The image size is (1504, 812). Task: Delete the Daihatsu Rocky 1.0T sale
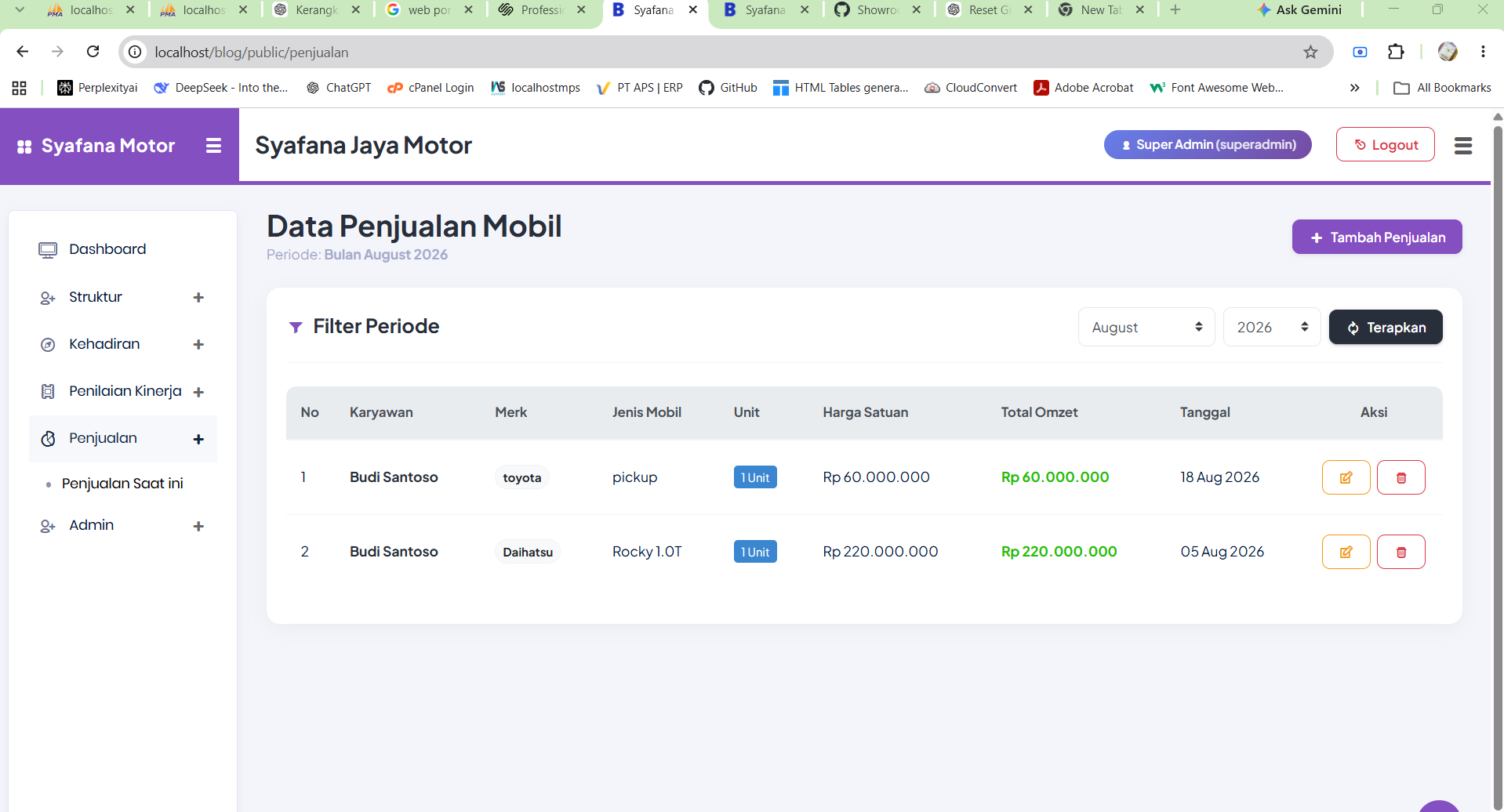click(1400, 552)
